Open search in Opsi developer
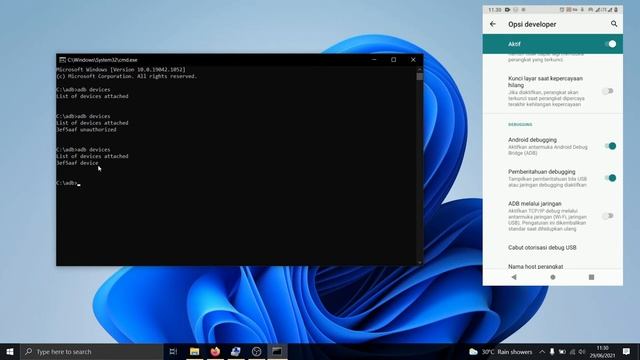This screenshot has width=640, height=360. click(x=614, y=24)
